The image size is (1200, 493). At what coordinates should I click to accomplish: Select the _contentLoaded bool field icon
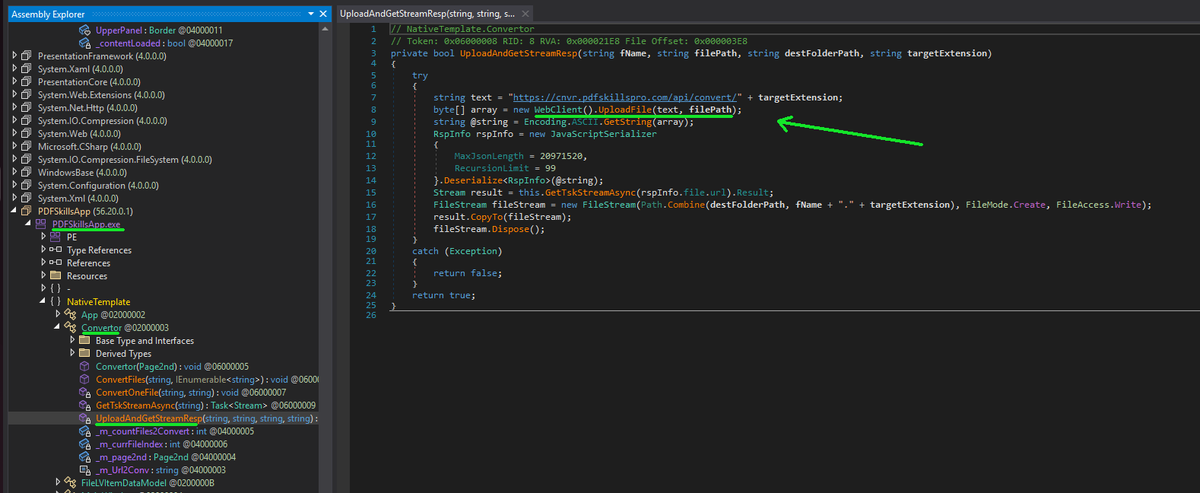click(x=84, y=43)
